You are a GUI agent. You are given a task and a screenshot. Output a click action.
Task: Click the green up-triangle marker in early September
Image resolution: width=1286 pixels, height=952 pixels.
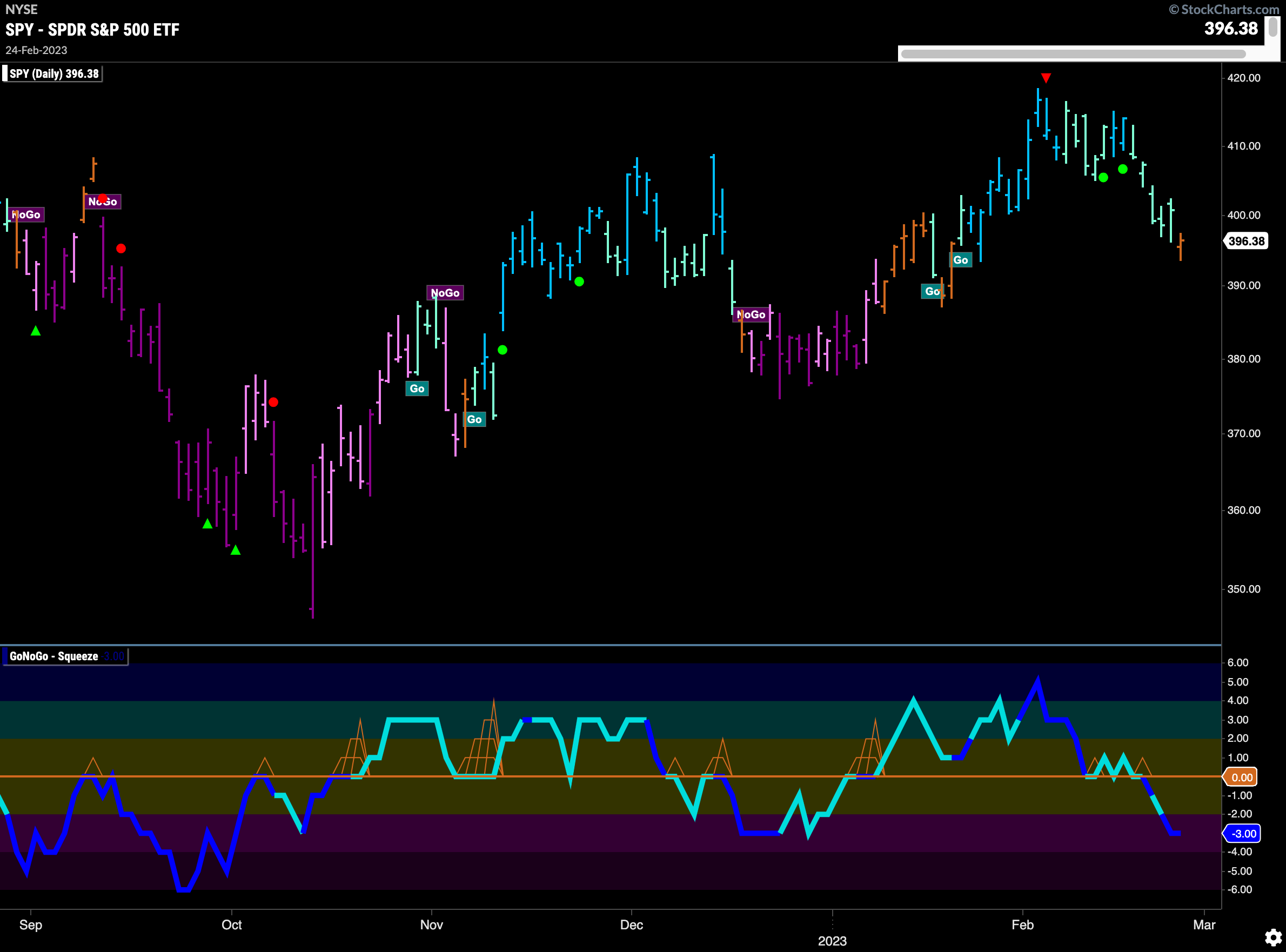coord(36,330)
